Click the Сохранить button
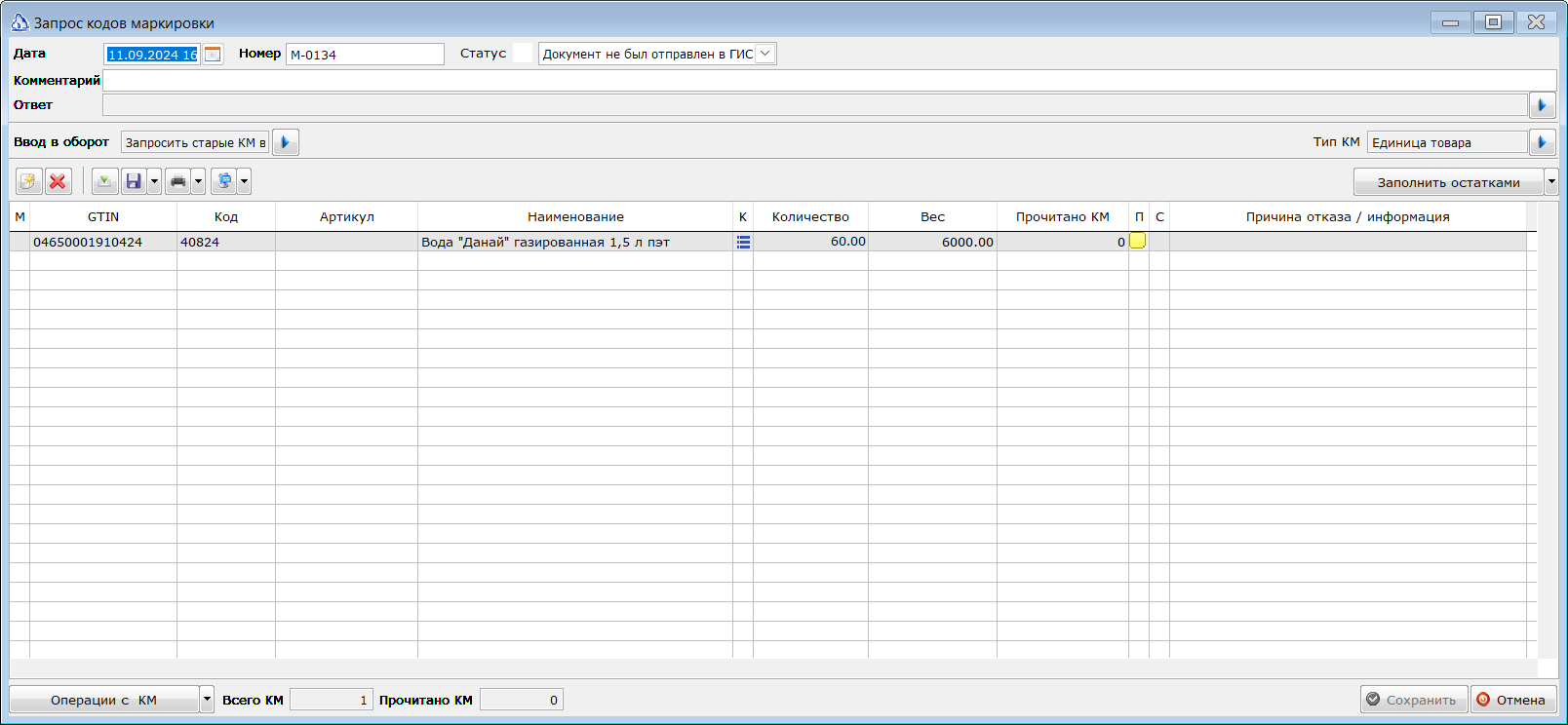Screen dimensions: 1568x725 click(x=1414, y=700)
